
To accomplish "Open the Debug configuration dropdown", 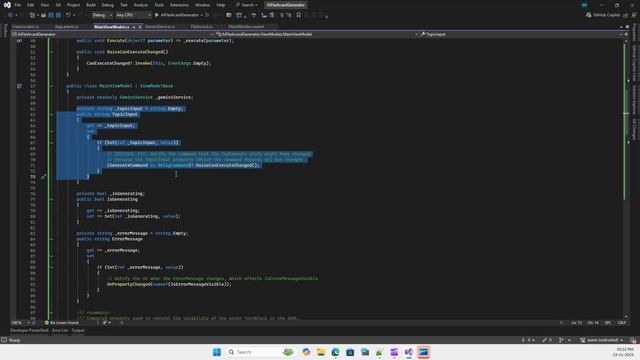I will click(102, 15).
